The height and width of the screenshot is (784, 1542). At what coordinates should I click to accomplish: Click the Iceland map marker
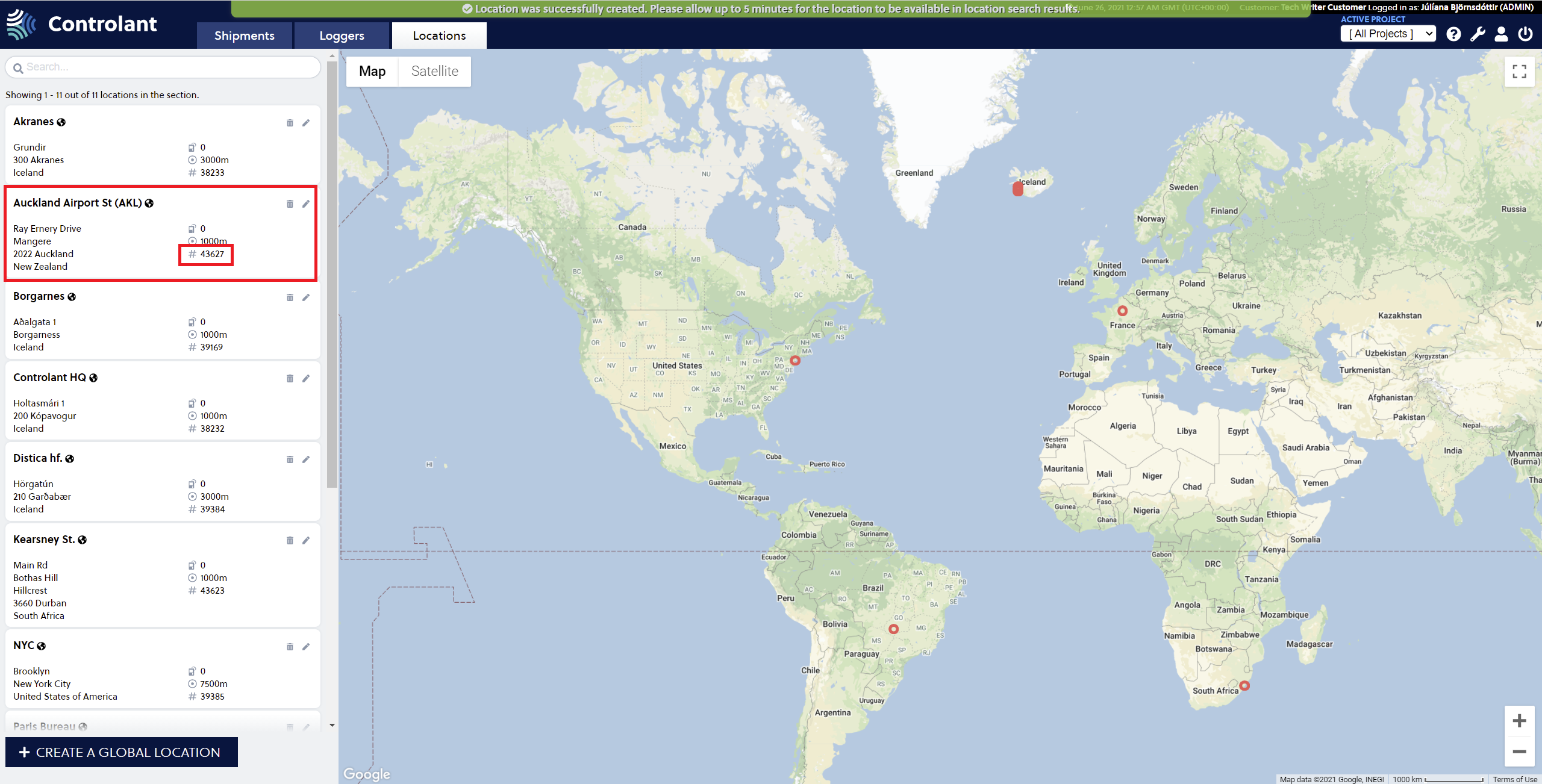point(1018,189)
